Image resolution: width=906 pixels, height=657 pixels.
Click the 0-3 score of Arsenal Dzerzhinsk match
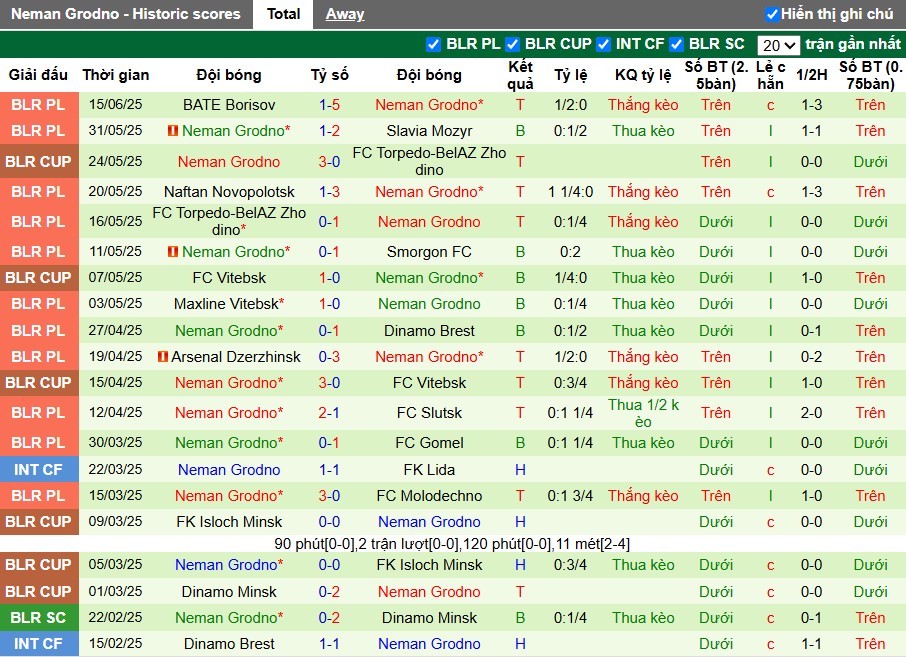point(329,357)
